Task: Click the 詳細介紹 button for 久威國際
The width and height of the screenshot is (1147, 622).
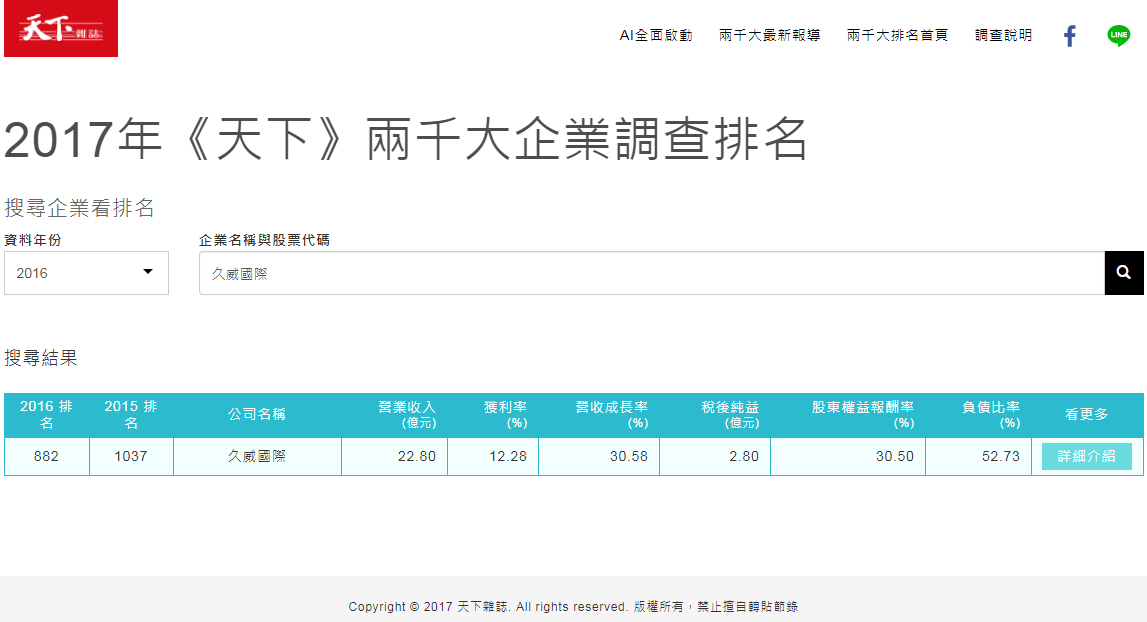Action: 1086,456
